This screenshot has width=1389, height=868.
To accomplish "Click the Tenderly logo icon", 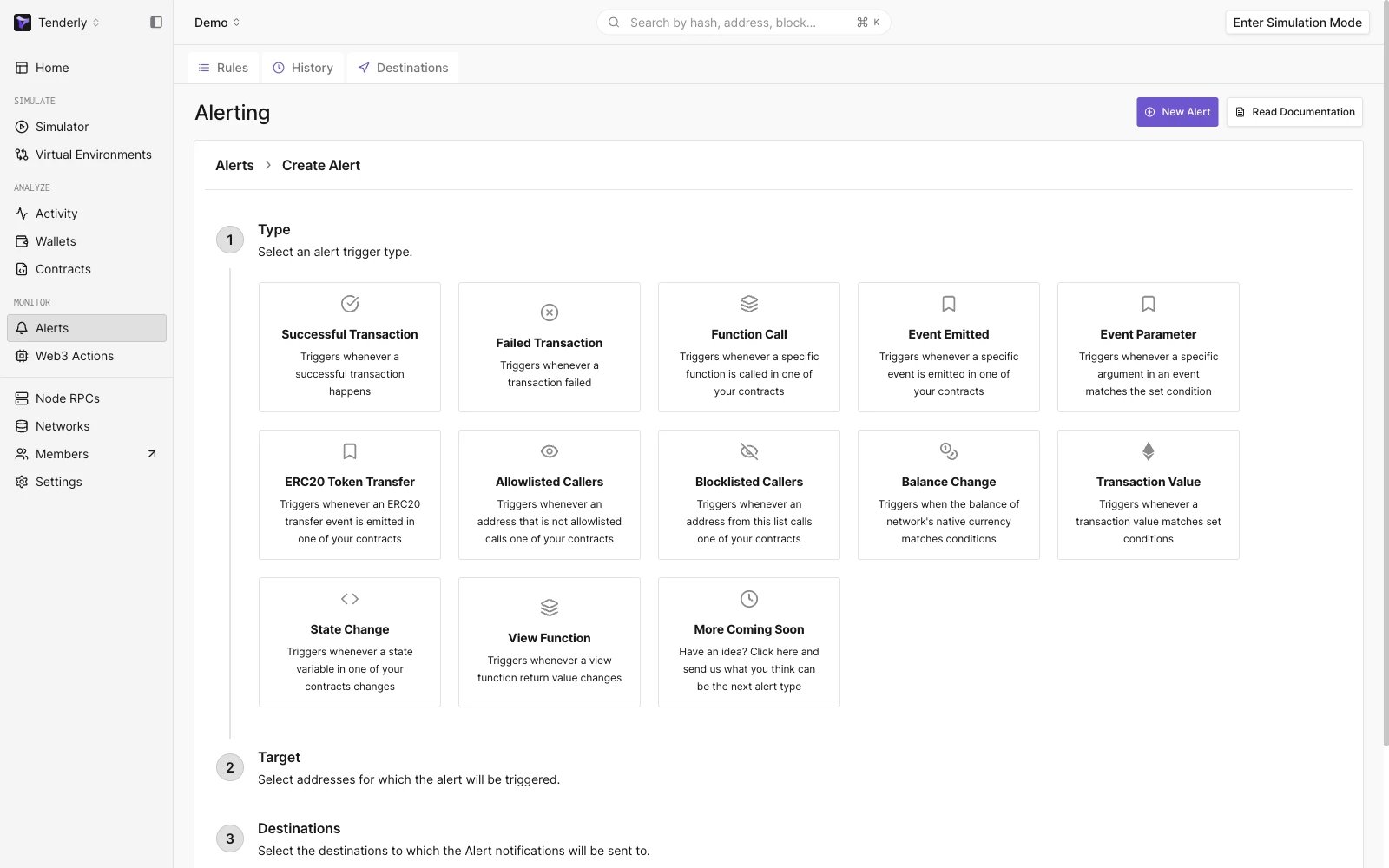I will tap(23, 23).
